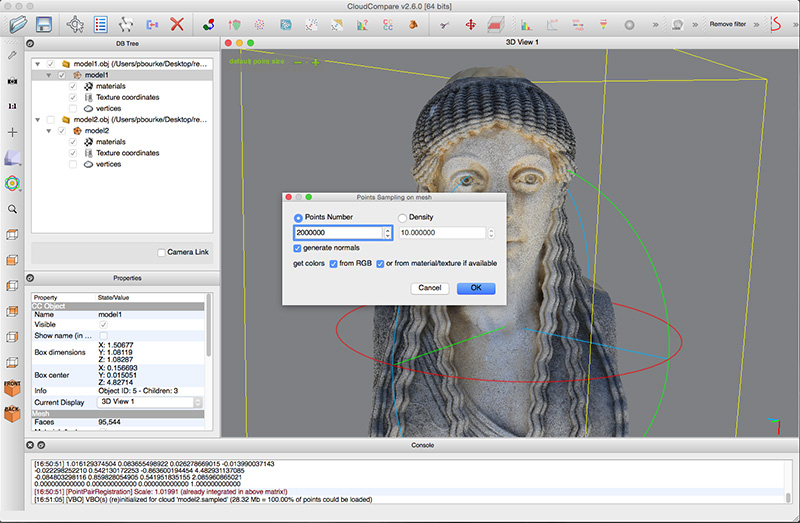Toggle checkbox for model1.obj

coord(51,64)
